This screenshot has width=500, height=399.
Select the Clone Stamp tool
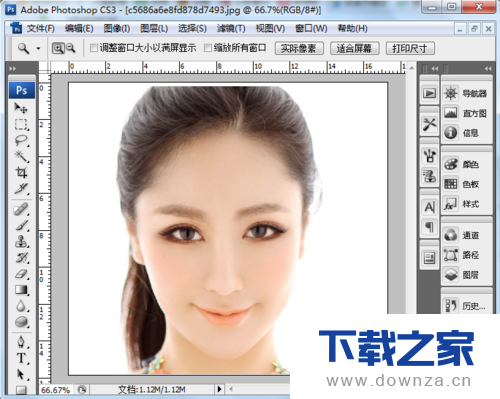tap(21, 242)
